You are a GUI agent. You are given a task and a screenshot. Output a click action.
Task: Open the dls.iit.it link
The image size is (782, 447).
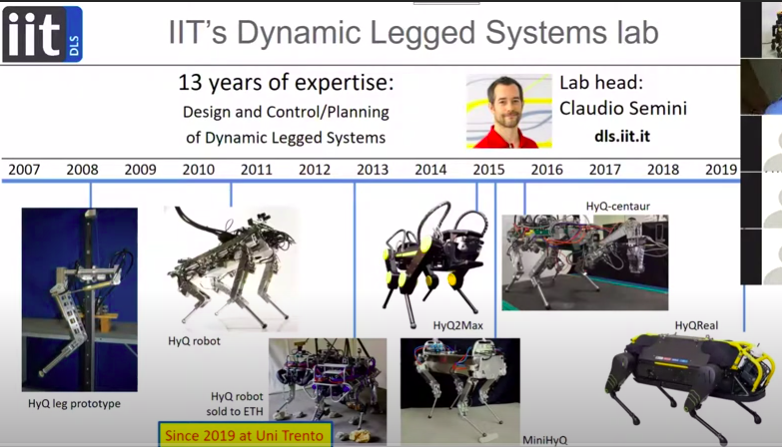tap(622, 136)
